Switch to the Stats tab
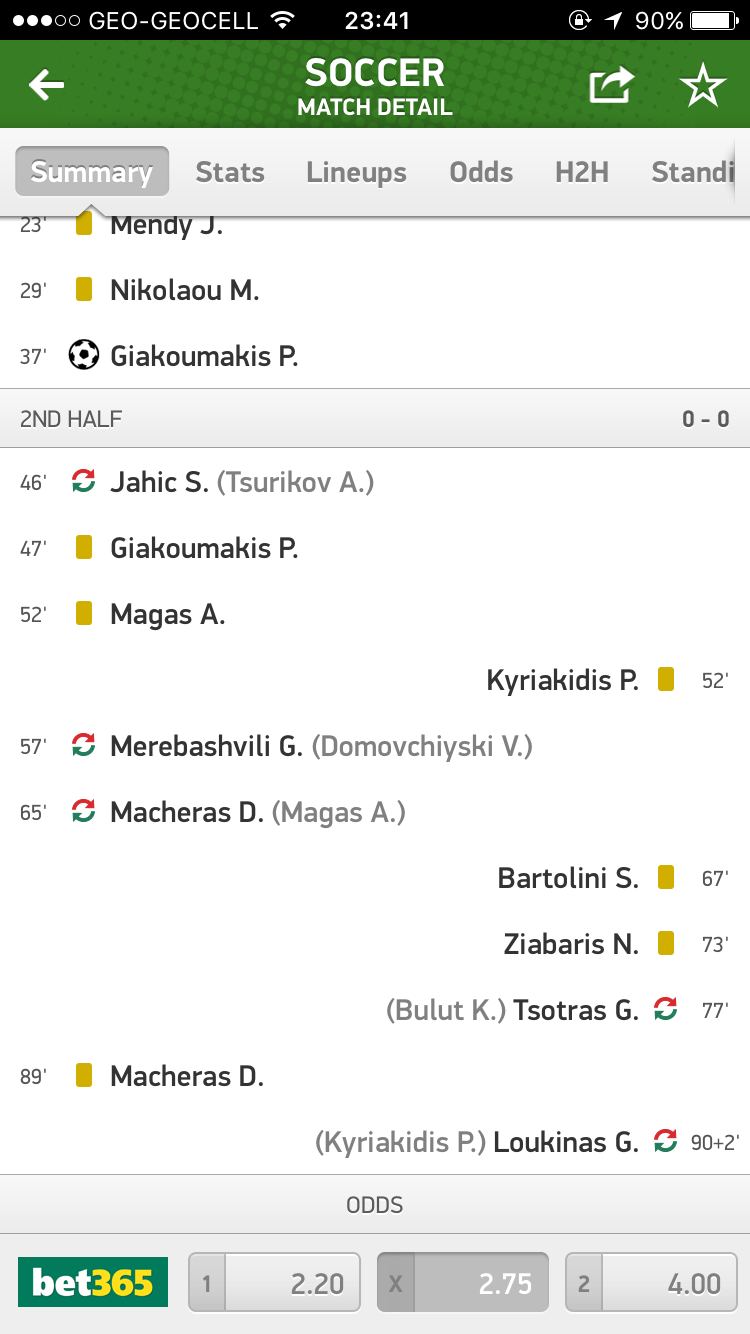The height and width of the screenshot is (1334, 750). 230,172
